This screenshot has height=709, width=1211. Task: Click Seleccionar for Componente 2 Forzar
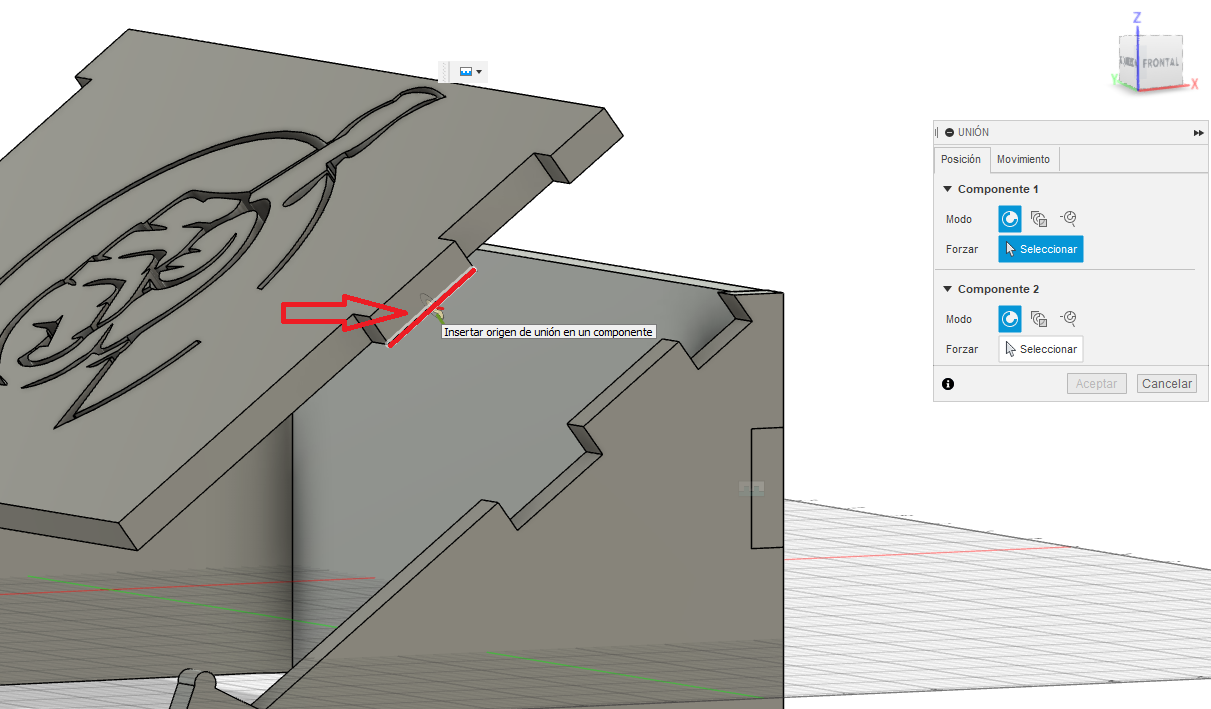point(1041,349)
